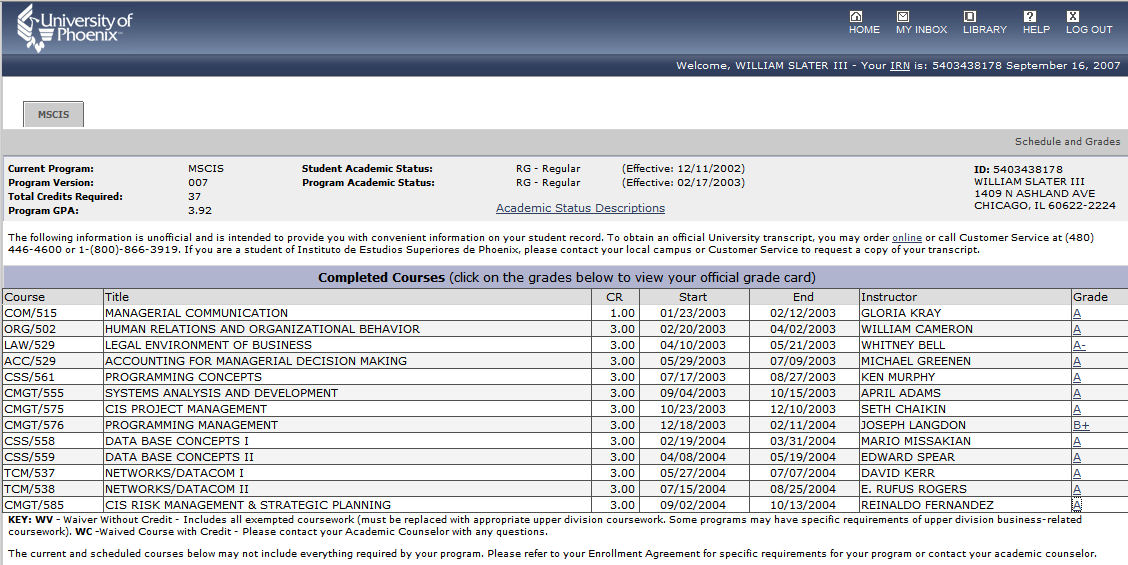
Task: Open the HELP text link
Action: (1037, 30)
